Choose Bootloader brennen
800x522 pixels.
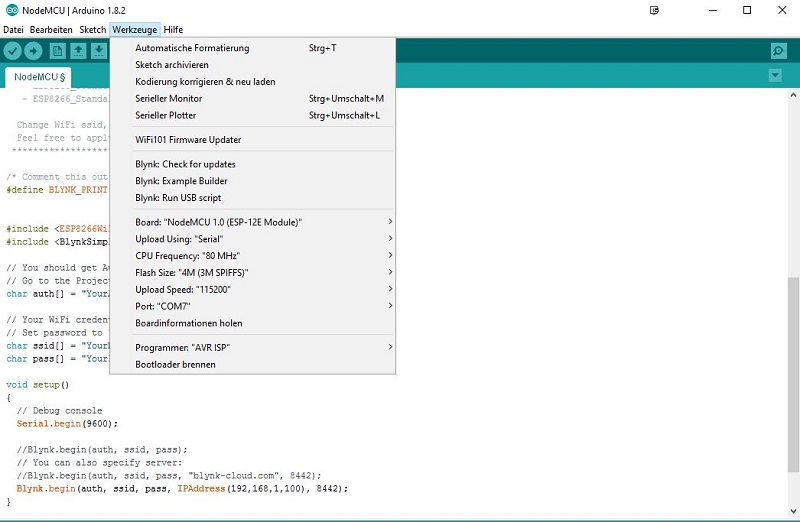253,364
